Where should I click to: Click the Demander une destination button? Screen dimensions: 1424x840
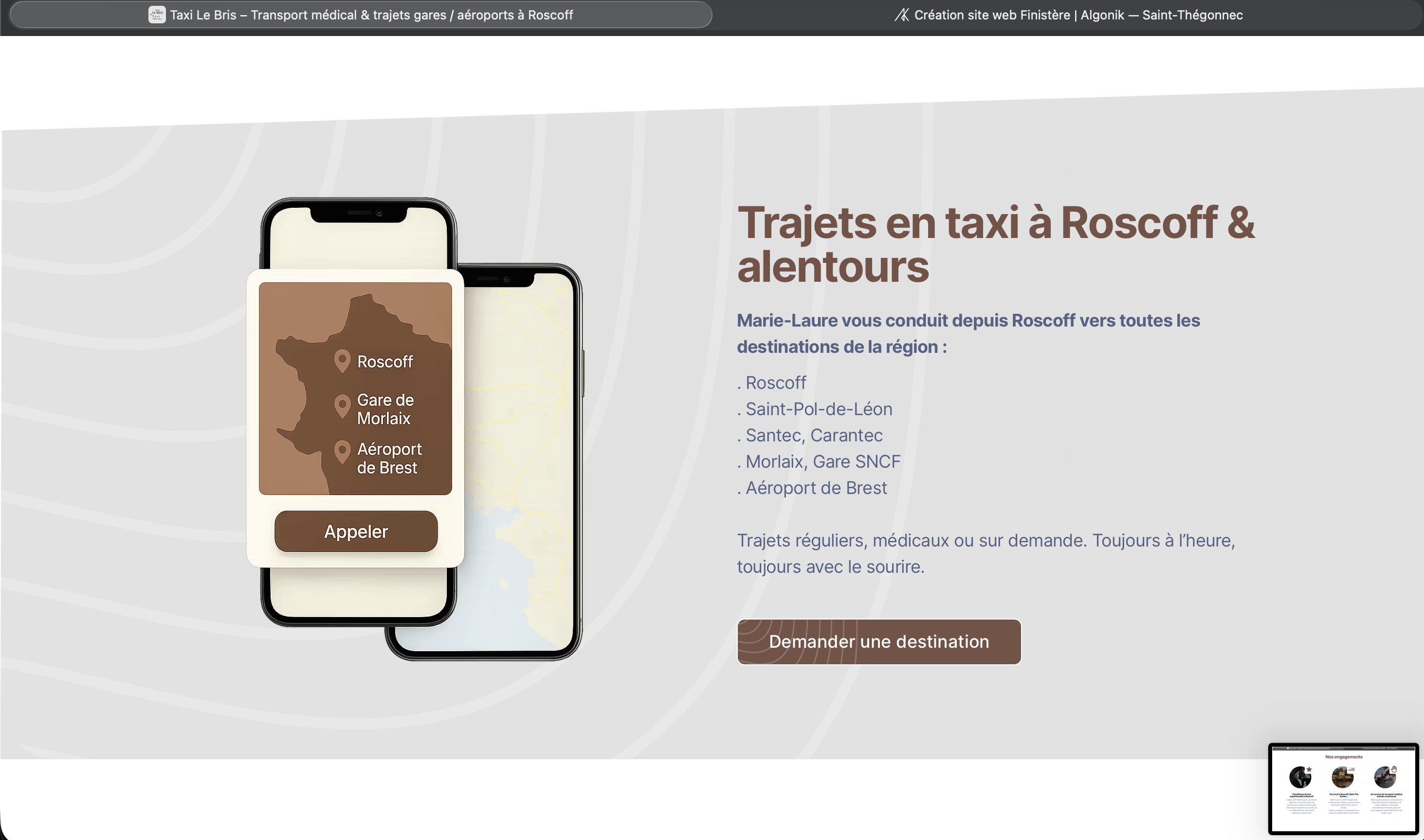[x=879, y=641]
